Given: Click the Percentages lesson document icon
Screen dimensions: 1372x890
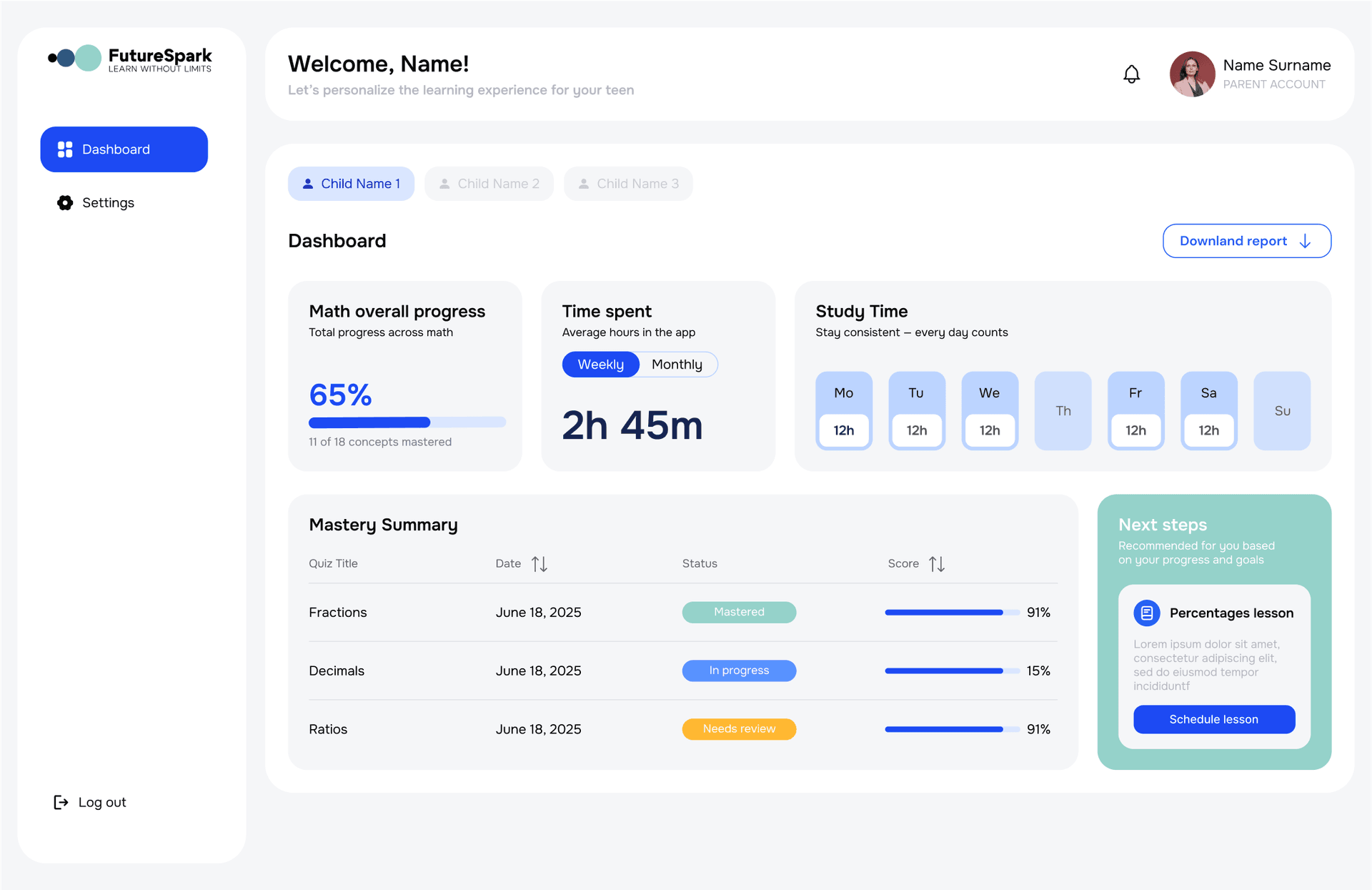Looking at the screenshot, I should [x=1147, y=613].
